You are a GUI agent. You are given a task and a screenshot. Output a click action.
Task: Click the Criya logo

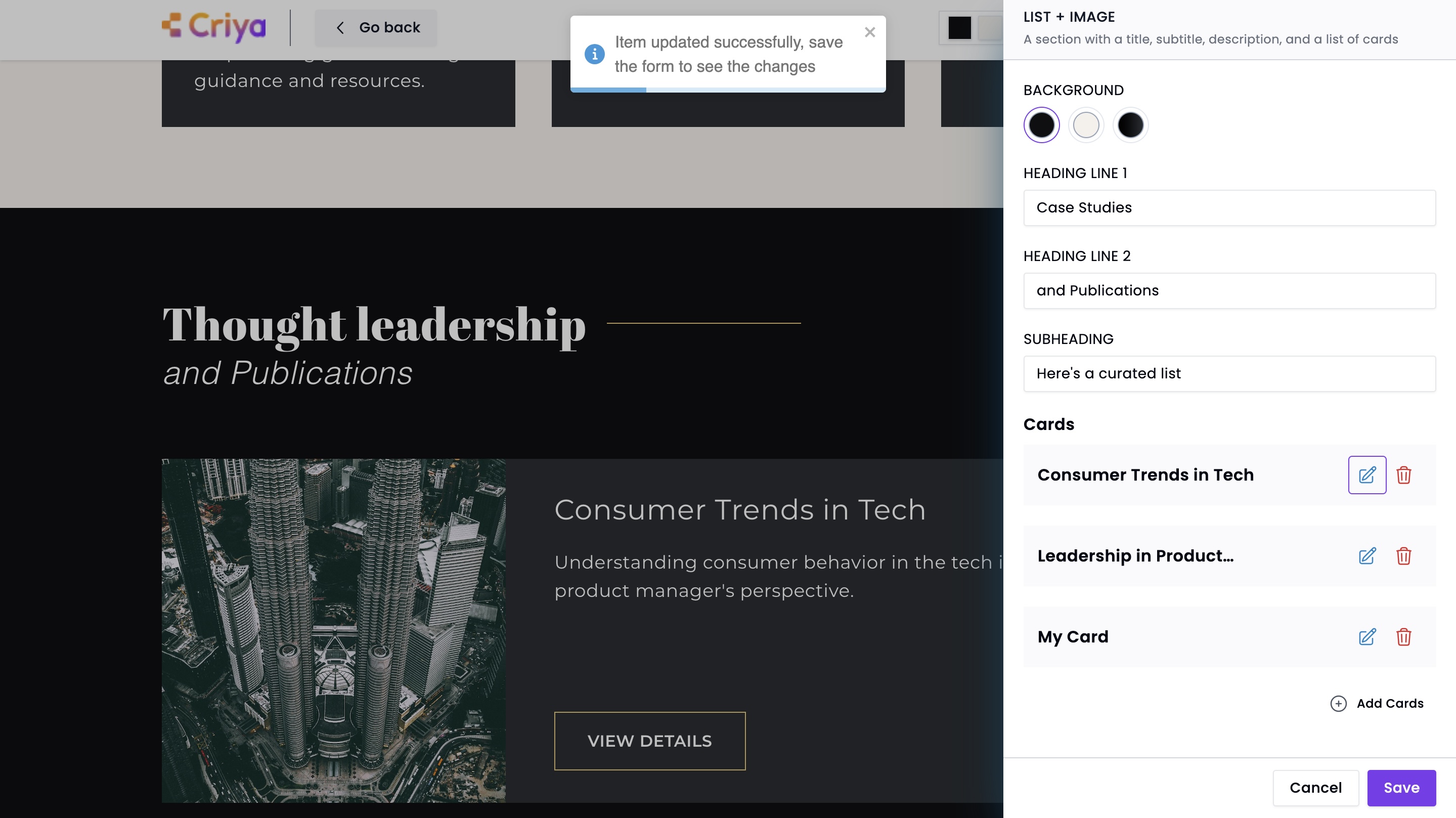click(x=213, y=27)
